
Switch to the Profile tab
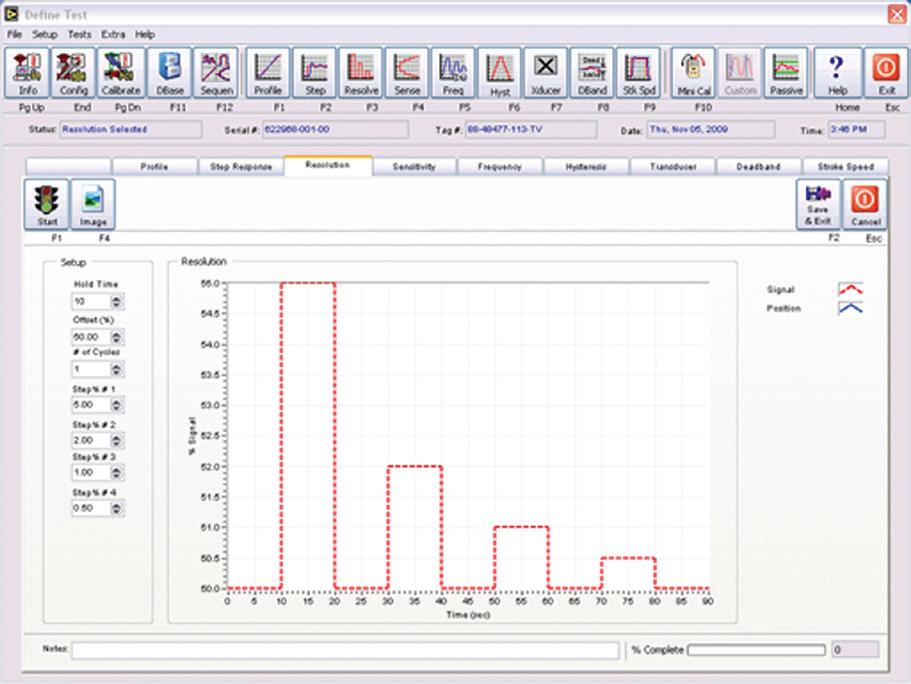coord(154,167)
